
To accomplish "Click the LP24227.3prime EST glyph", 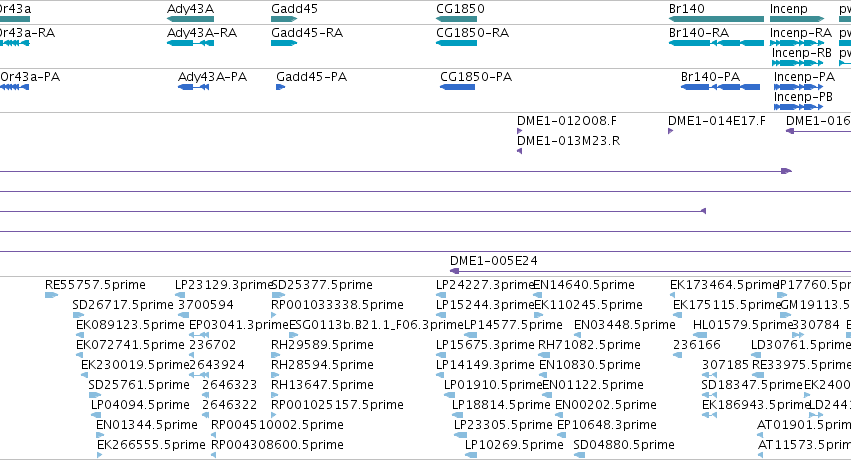I will [441, 295].
